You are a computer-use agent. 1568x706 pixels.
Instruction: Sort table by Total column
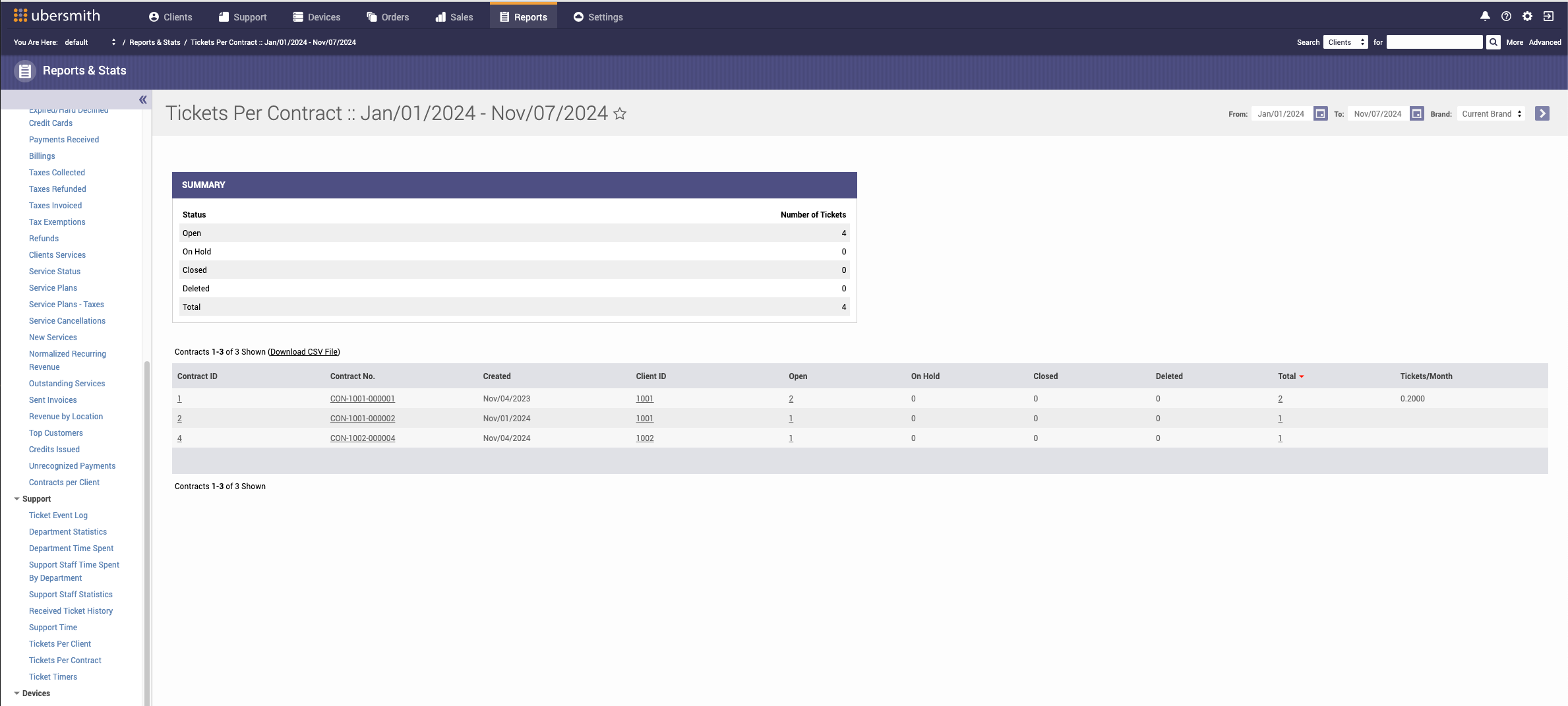pos(1287,376)
